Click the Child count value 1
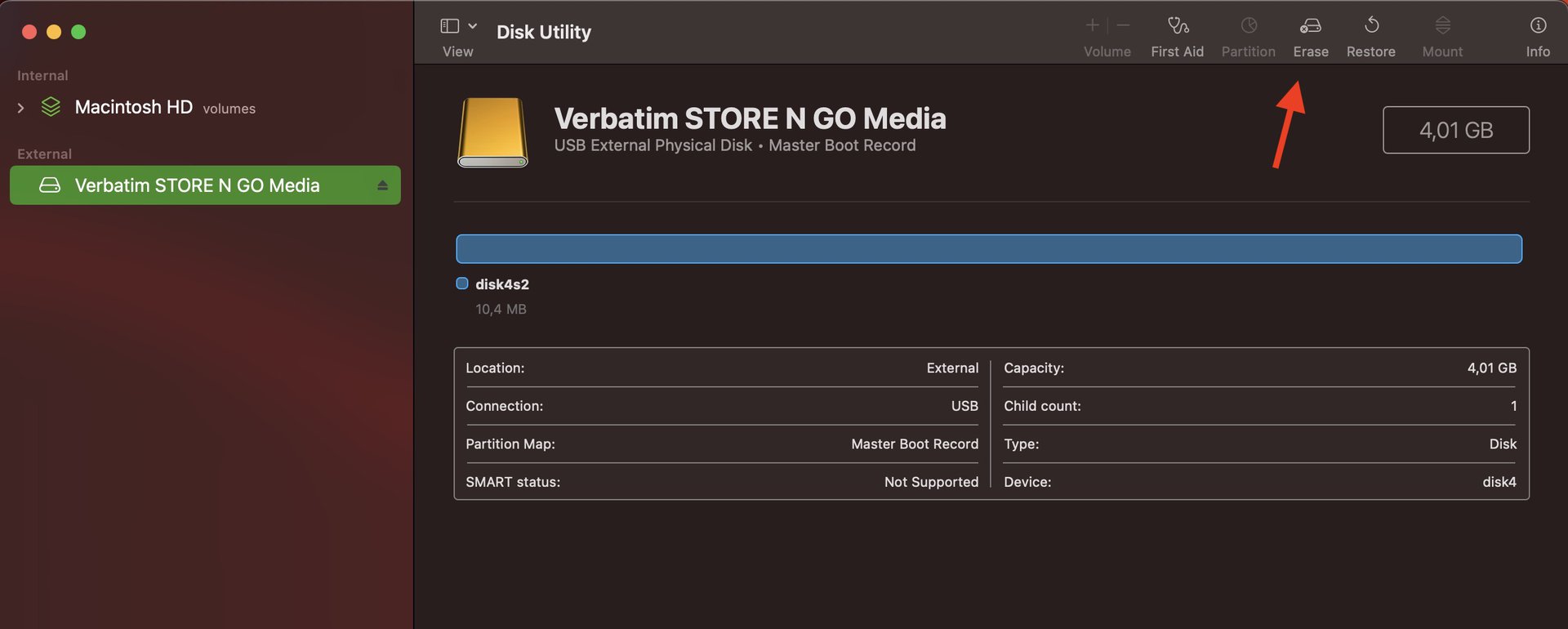 pyautogui.click(x=1513, y=406)
